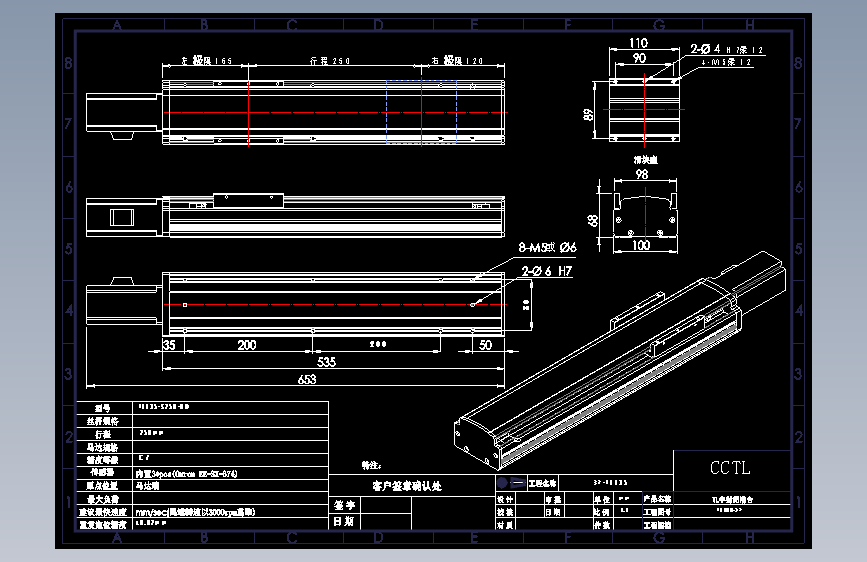Select the 型号 row label in spec table
The height and width of the screenshot is (562, 867).
103,408
